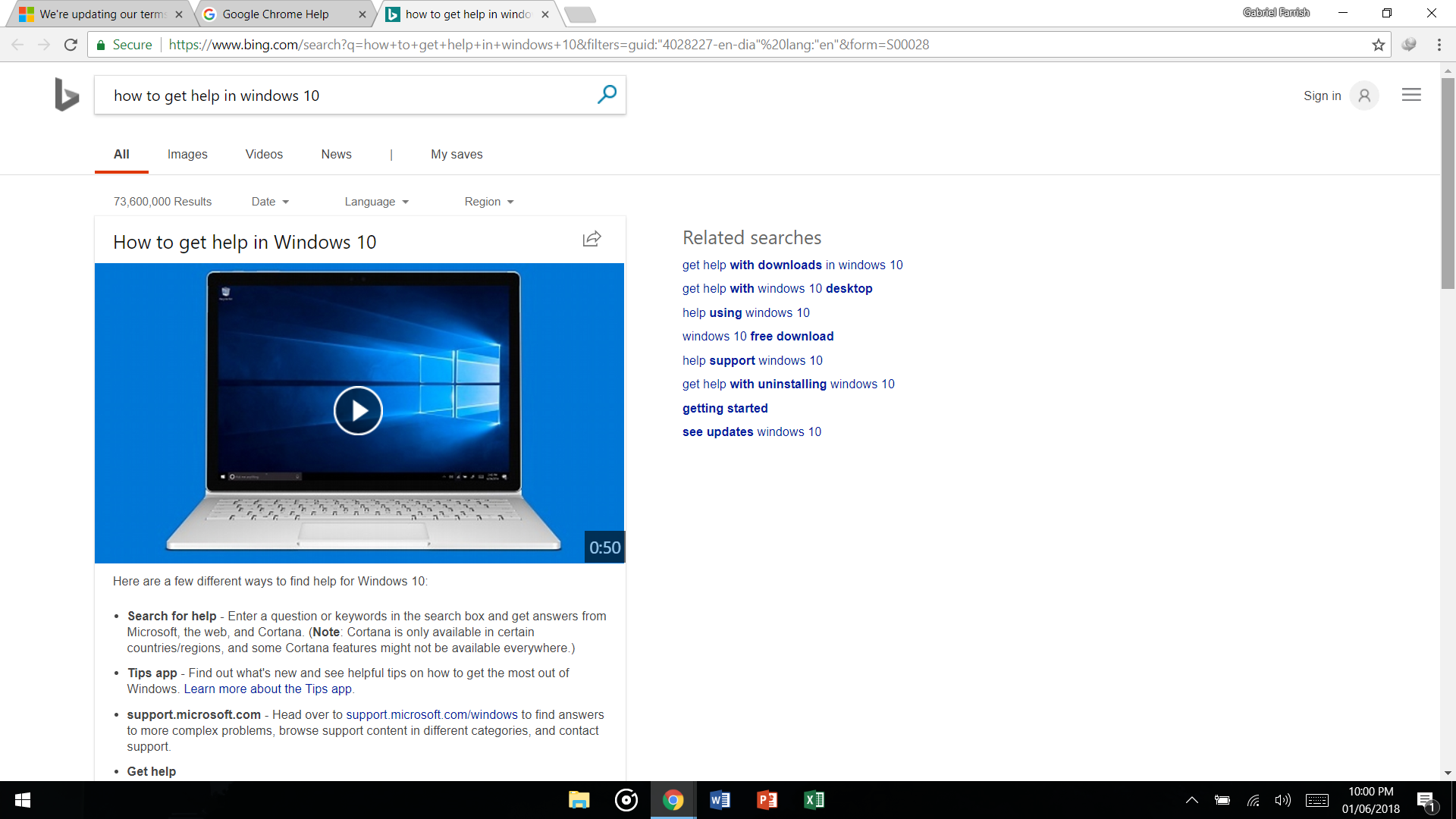The width and height of the screenshot is (1456, 819).
Task: Click "getting started" related search
Action: click(x=725, y=409)
